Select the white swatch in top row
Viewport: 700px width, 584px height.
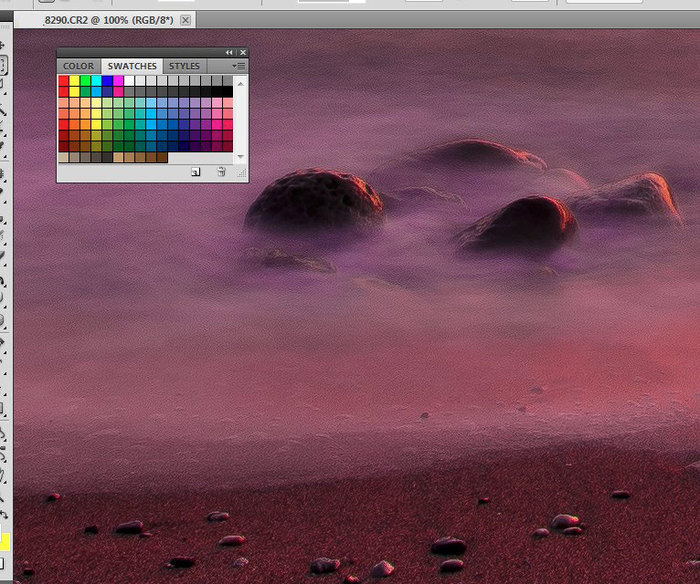tap(130, 80)
